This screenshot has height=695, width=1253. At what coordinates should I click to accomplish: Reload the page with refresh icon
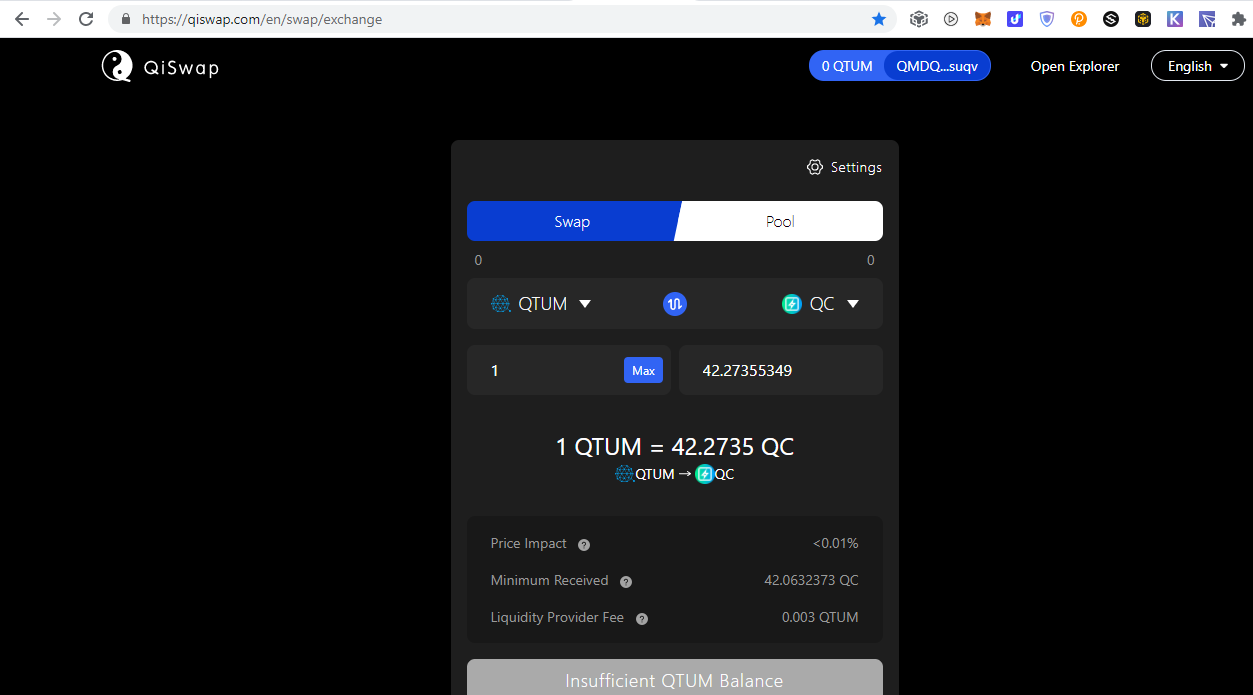(x=86, y=19)
